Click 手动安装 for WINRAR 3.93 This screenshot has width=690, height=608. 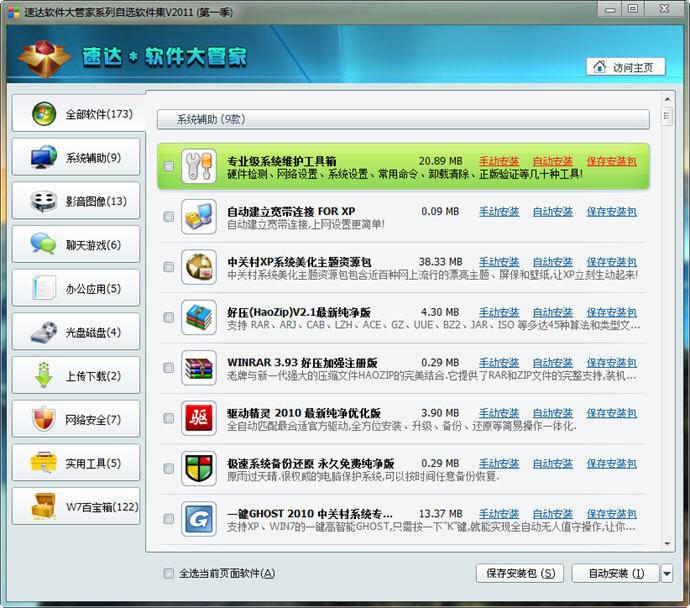(x=499, y=363)
